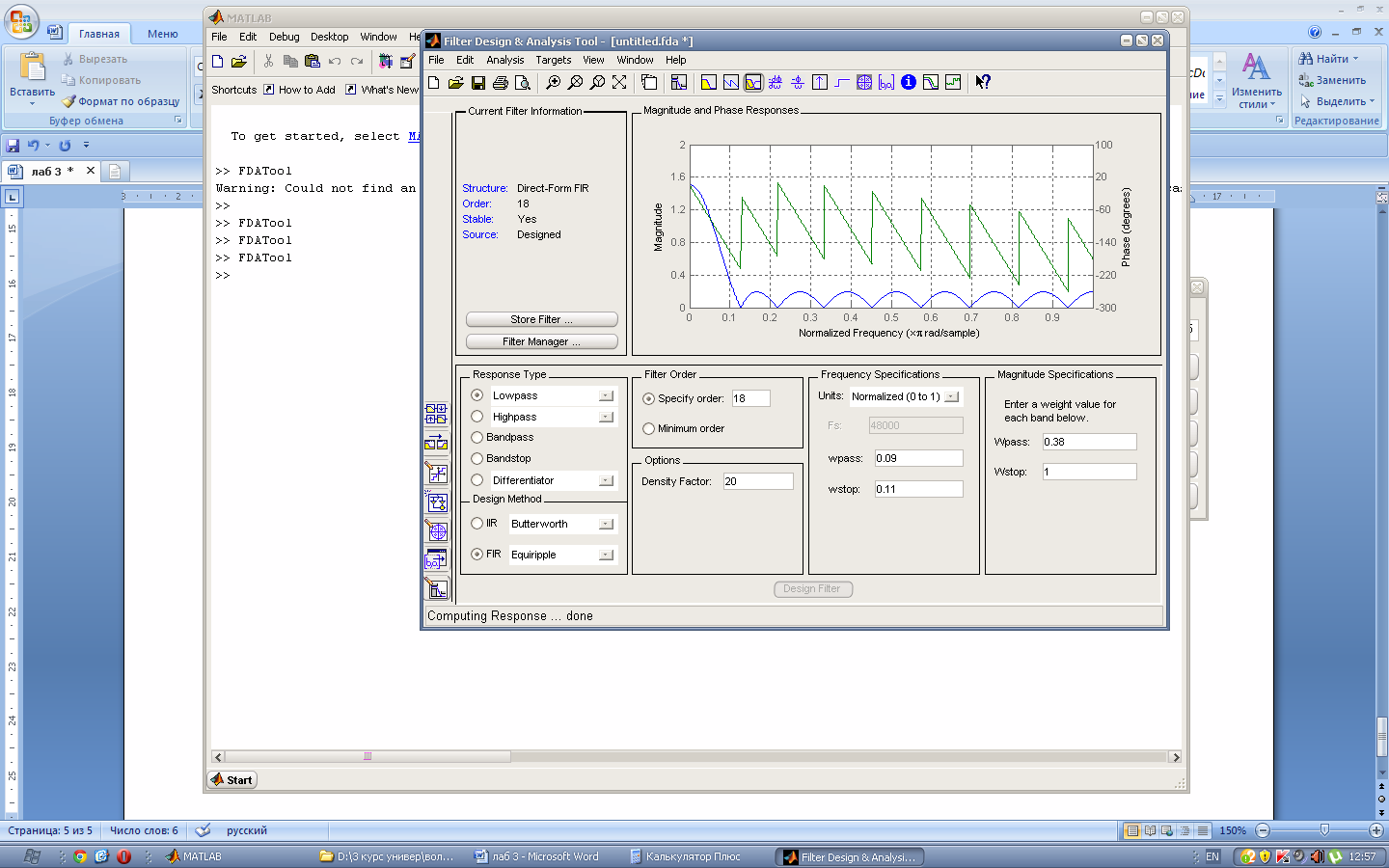Select the Zoom Y-axis tool

[x=597, y=83]
